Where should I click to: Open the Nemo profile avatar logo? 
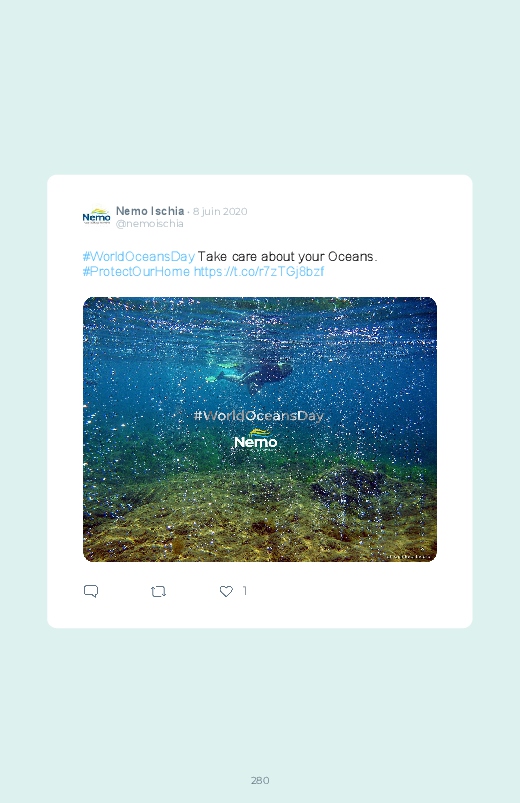pyautogui.click(x=96, y=216)
